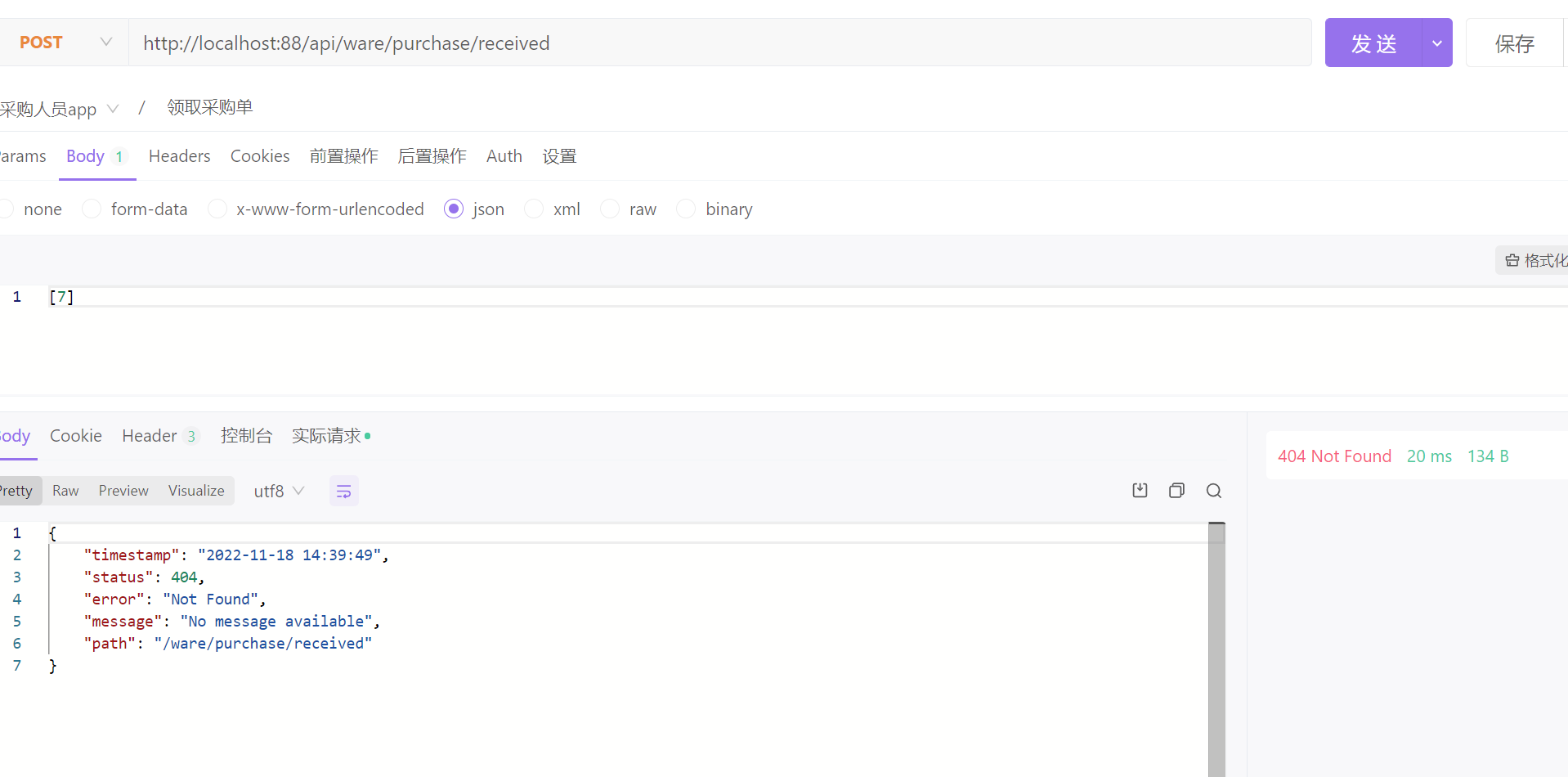The height and width of the screenshot is (777, 1568).
Task: Click the 134 B response size
Action: pos(1488,456)
